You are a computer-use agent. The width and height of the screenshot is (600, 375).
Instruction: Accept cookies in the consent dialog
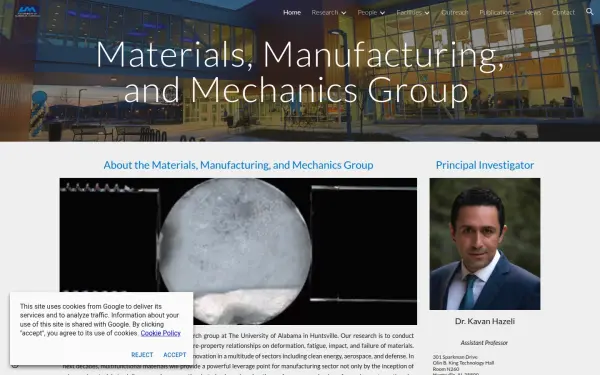[175, 355]
